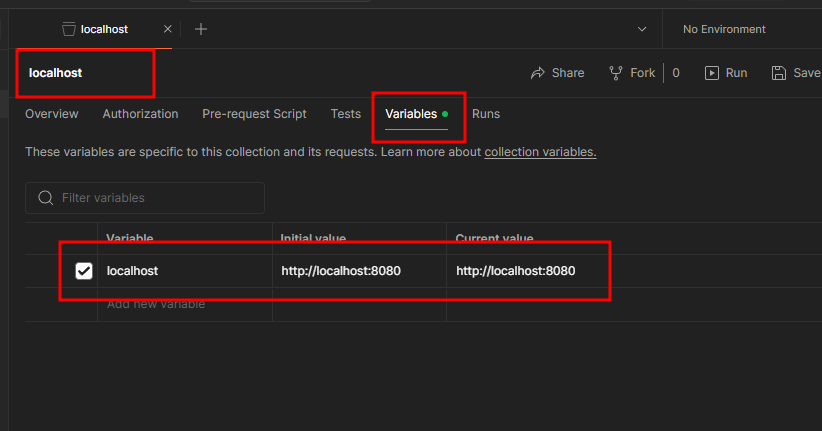The image size is (822, 431).
Task: Open the Runs tab
Action: (486, 114)
